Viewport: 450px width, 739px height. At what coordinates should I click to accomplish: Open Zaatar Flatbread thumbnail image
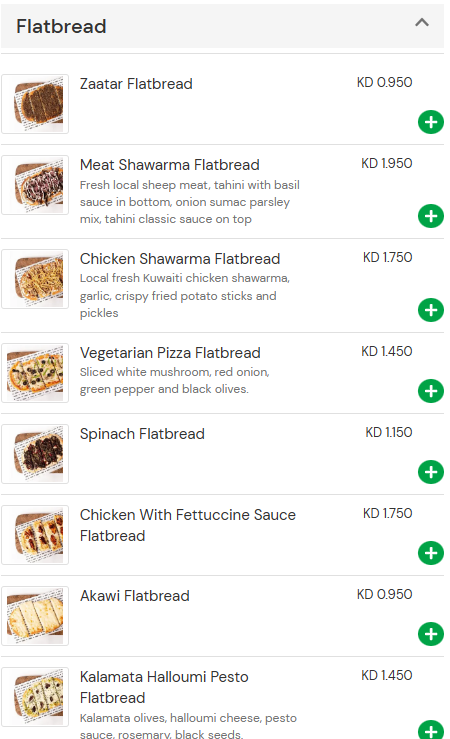[35, 104]
